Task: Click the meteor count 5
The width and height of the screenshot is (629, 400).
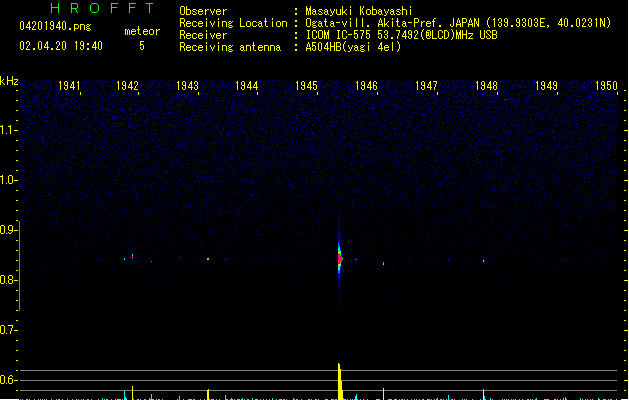Action: [x=142, y=46]
